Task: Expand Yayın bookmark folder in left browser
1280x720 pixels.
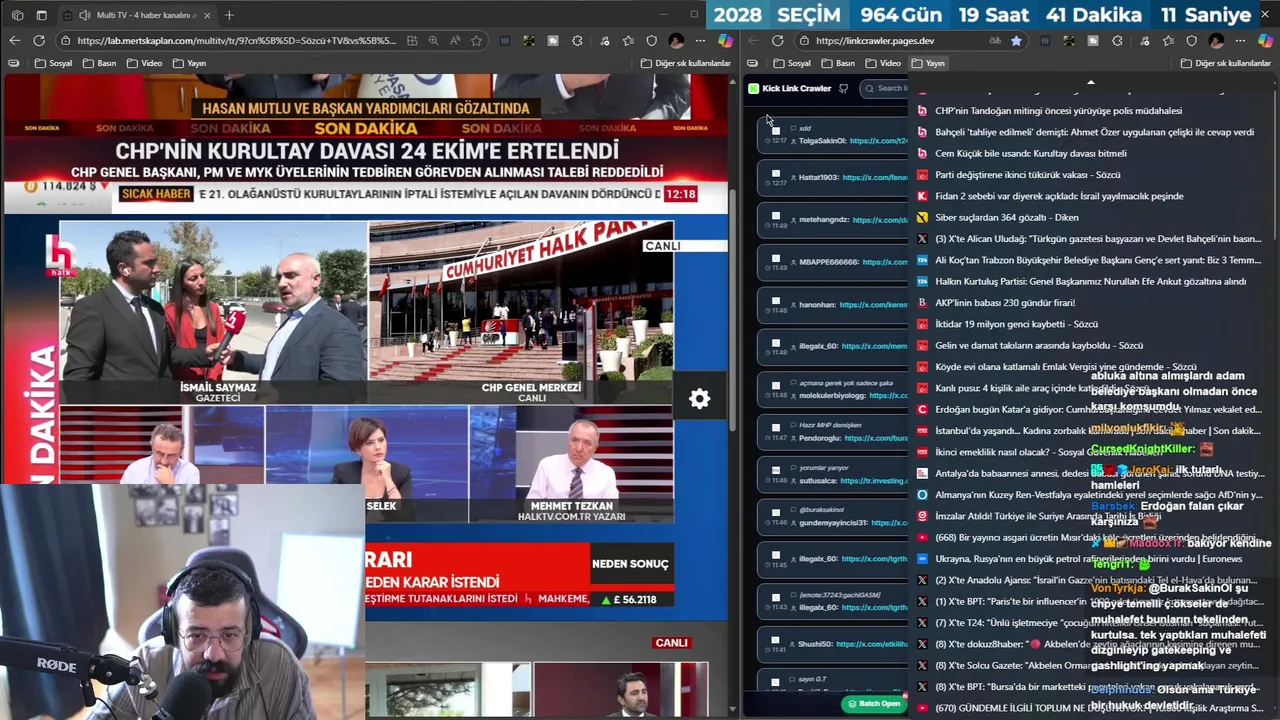Action: (190, 63)
